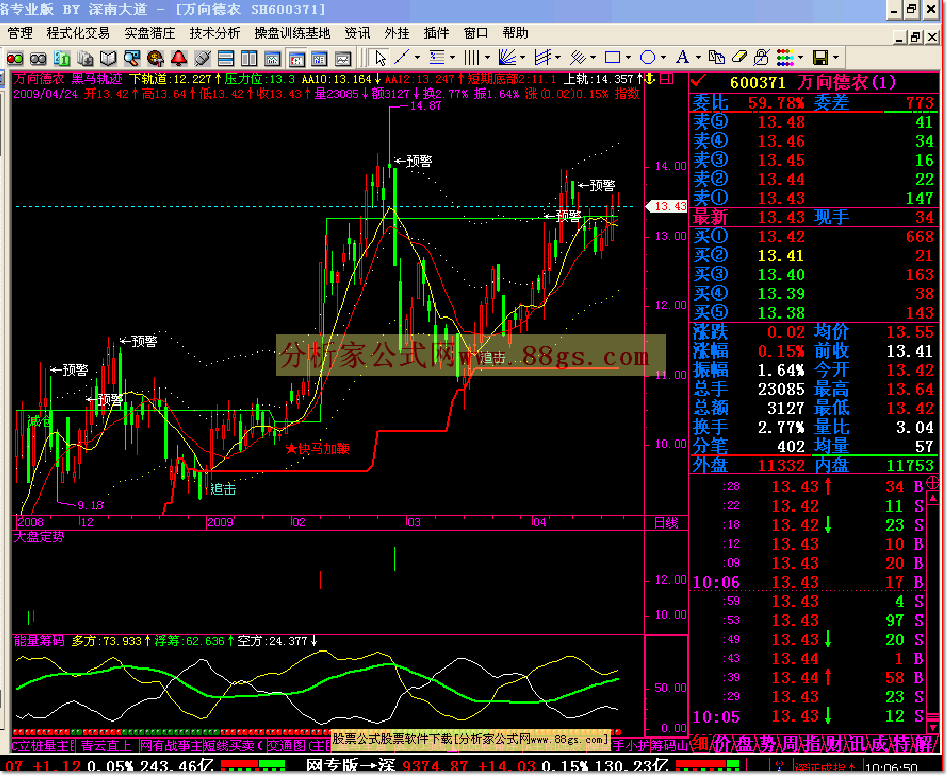950x777 pixels.
Task: Select the rectangle drawing tool
Action: pos(613,58)
